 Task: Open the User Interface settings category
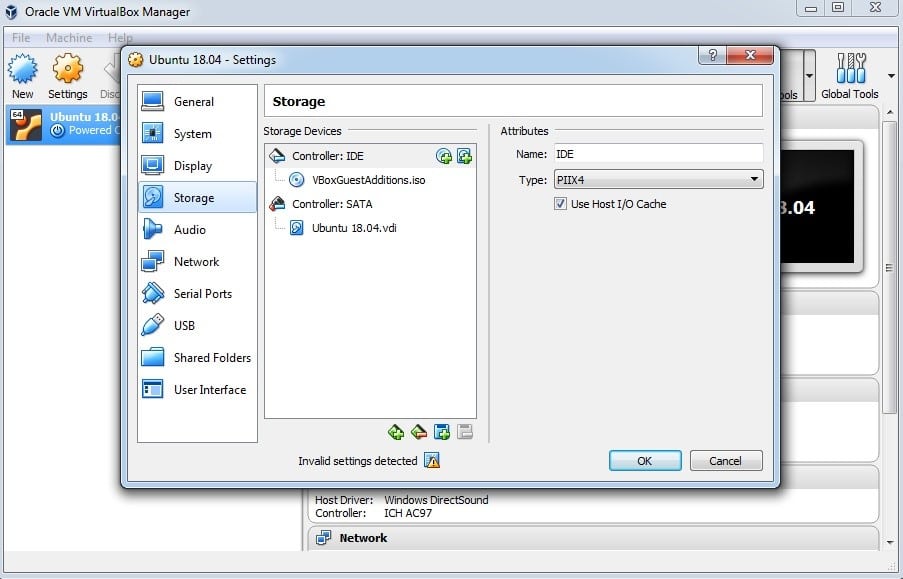click(197, 390)
